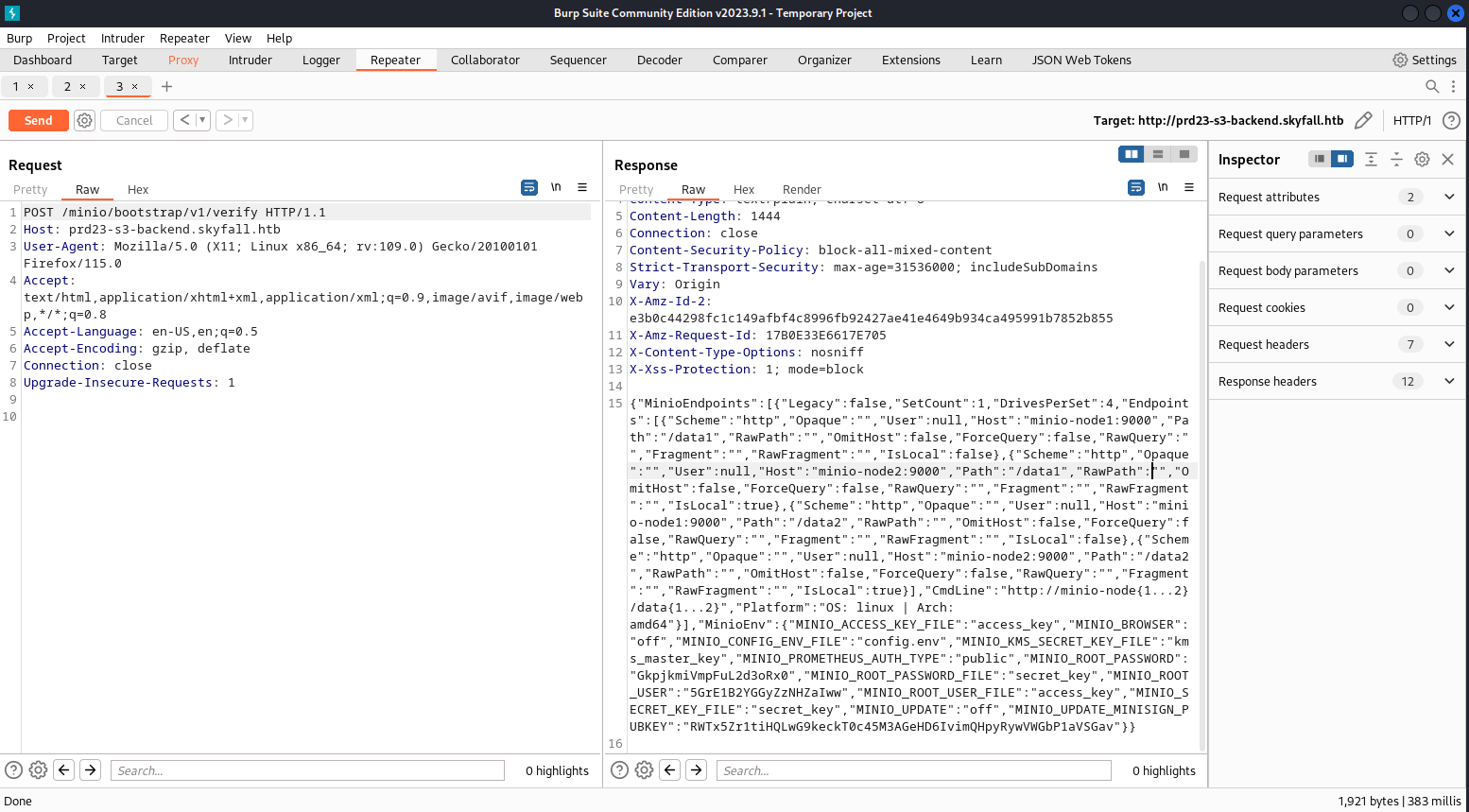Open the Collaborator tab

point(485,60)
